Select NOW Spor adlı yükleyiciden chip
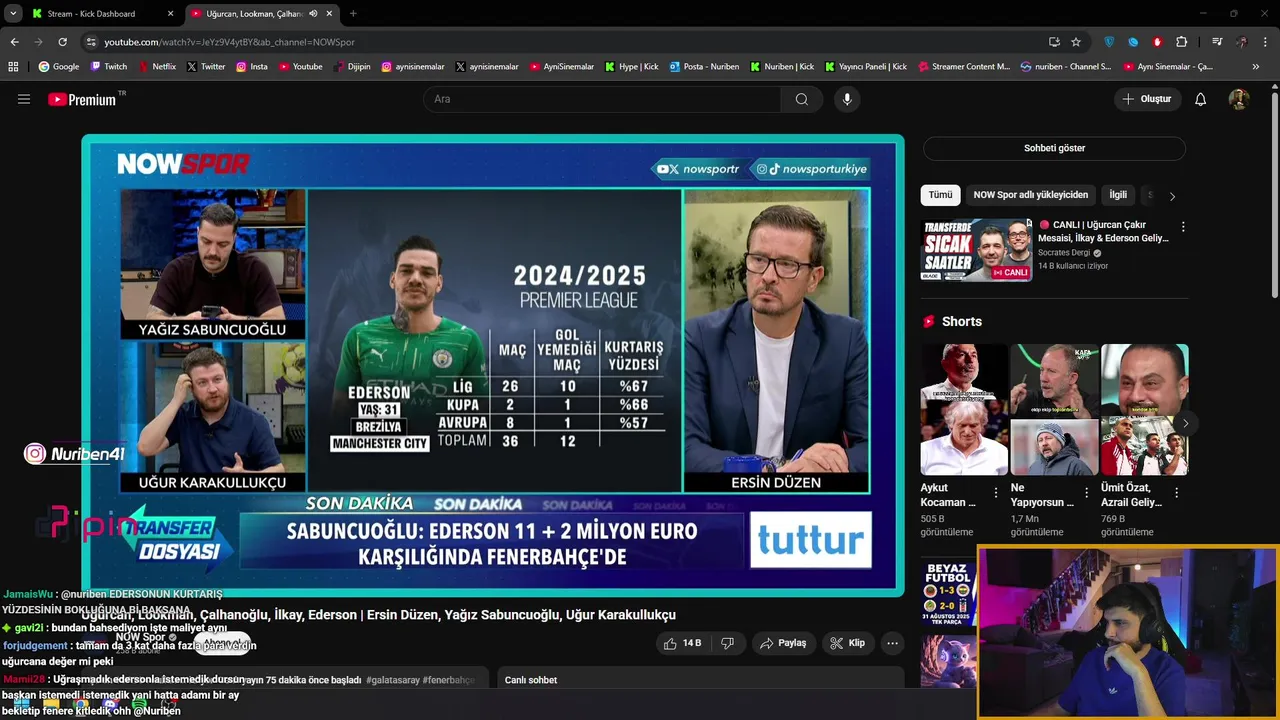 point(1030,195)
